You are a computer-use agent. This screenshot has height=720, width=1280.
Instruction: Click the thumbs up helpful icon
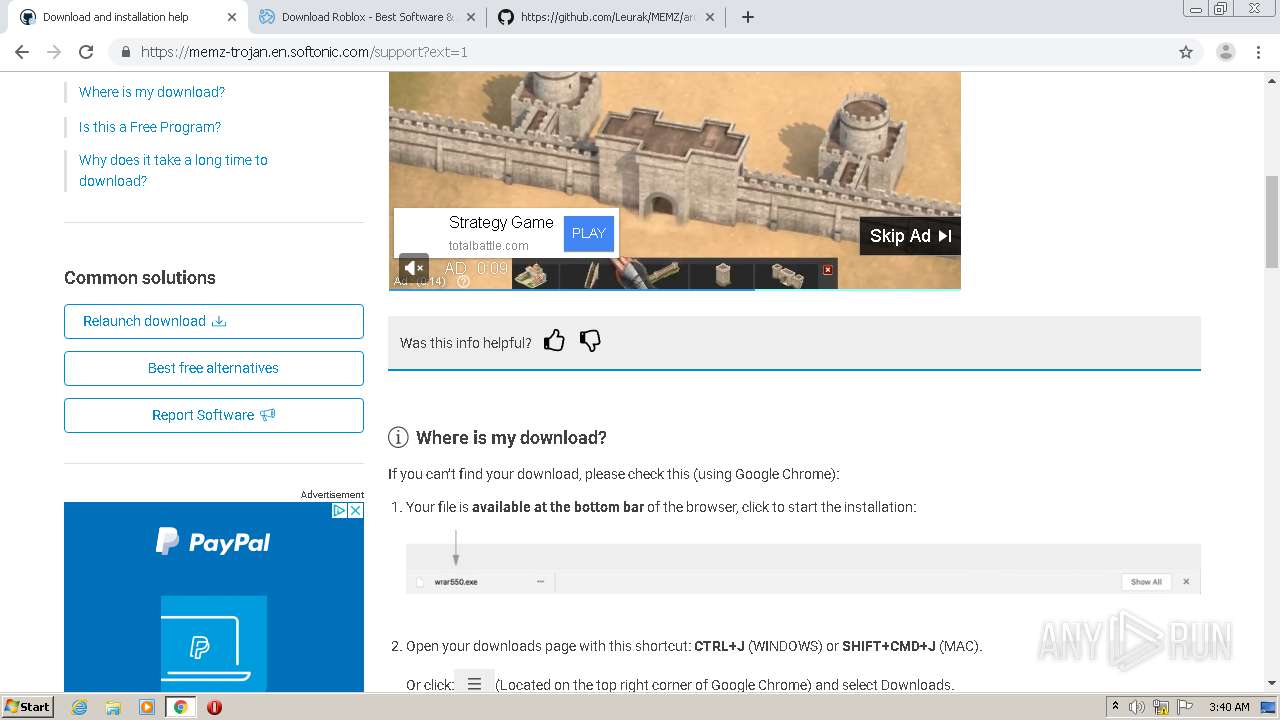554,341
